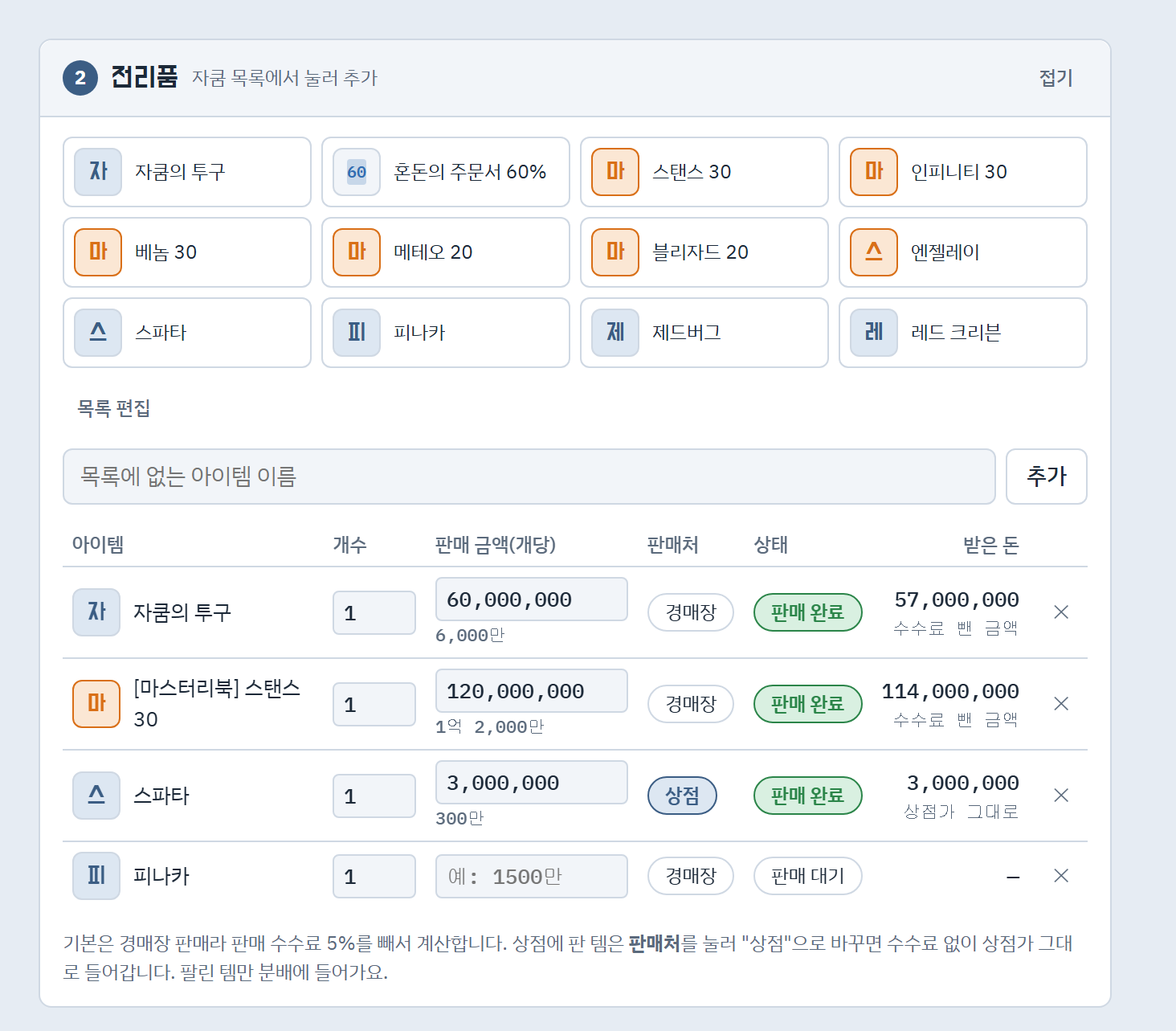Add 자쿰의 투구 from the loot list

(x=187, y=172)
